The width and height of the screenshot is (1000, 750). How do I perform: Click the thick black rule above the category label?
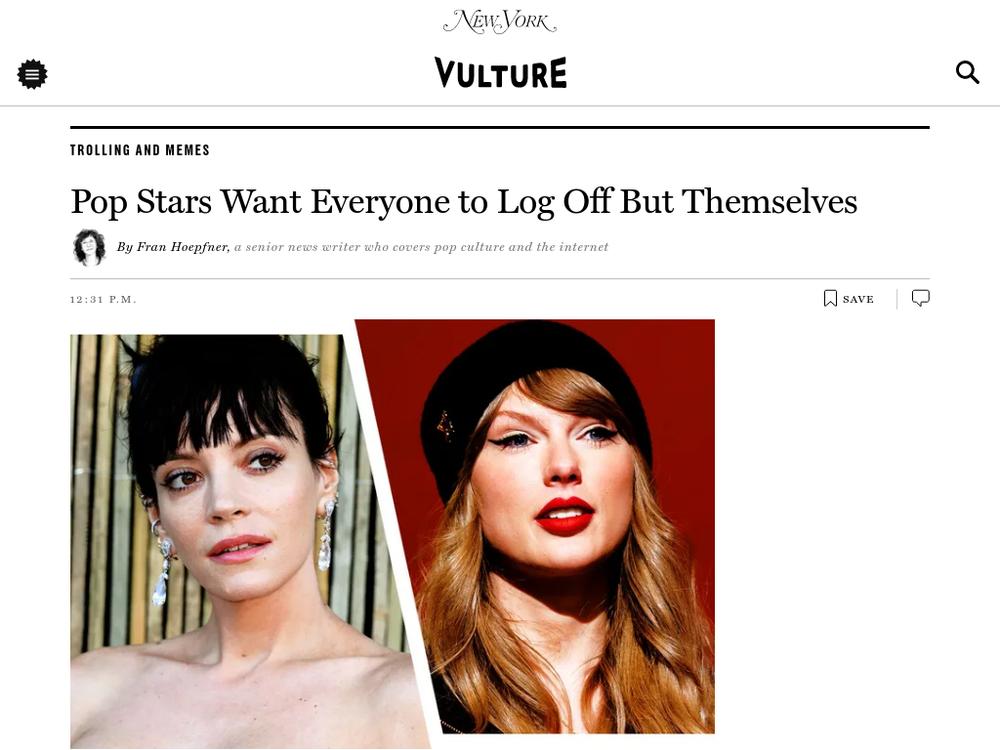click(500, 128)
